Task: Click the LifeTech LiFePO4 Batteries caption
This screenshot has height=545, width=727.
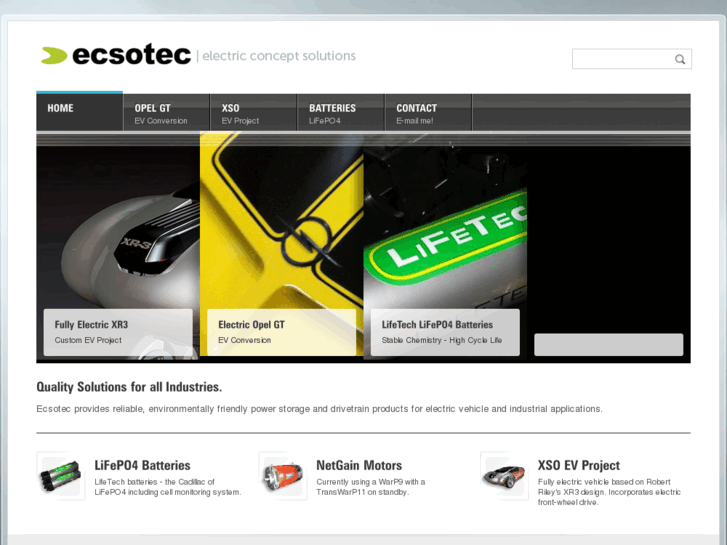Action: (x=445, y=333)
